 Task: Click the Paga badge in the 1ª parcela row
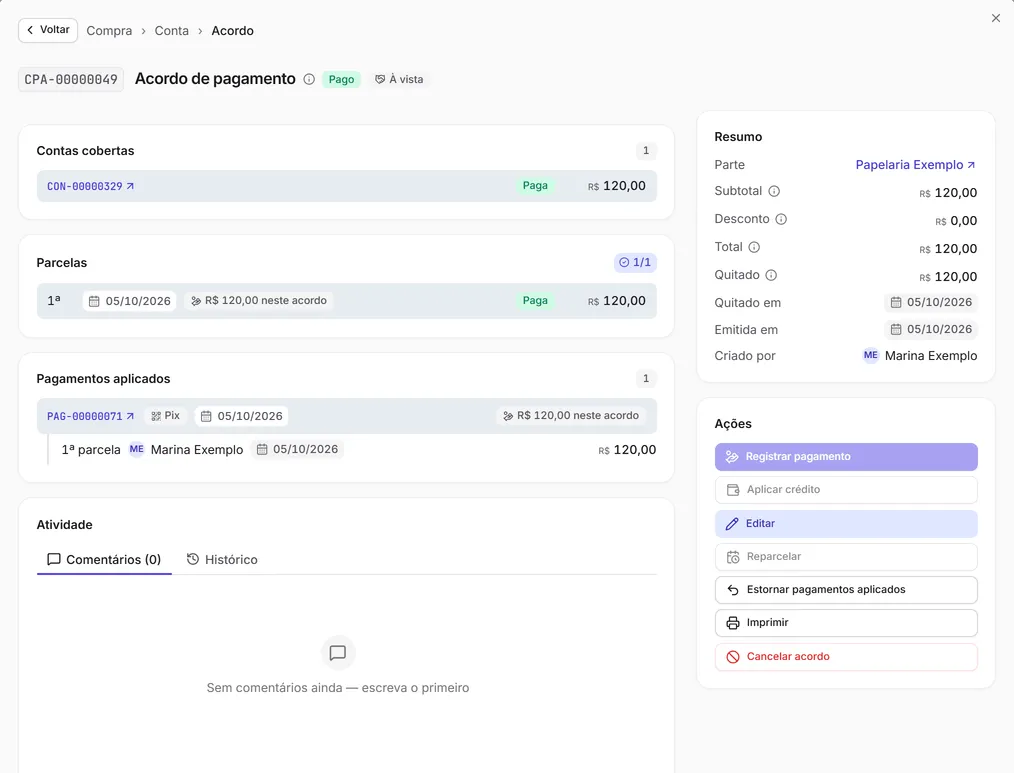tap(535, 301)
